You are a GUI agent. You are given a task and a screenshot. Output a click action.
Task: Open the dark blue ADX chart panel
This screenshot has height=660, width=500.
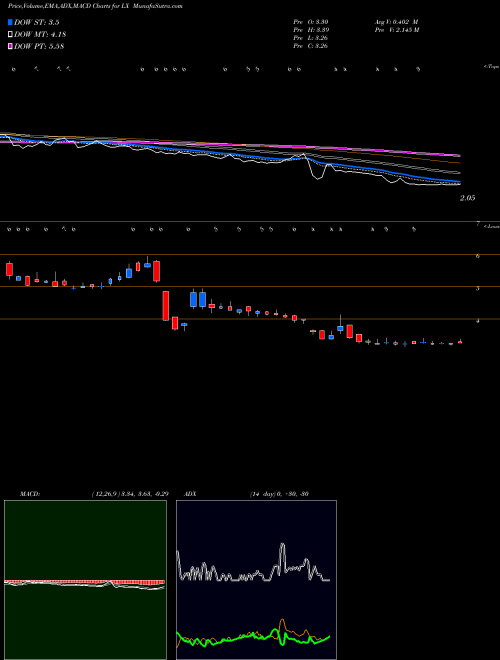click(256, 580)
